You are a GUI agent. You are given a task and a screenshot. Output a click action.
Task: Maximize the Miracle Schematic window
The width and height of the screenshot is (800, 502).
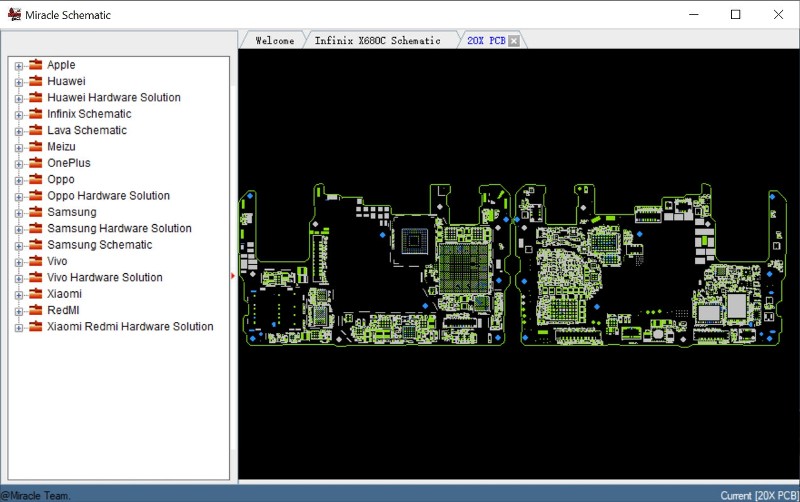click(x=735, y=14)
